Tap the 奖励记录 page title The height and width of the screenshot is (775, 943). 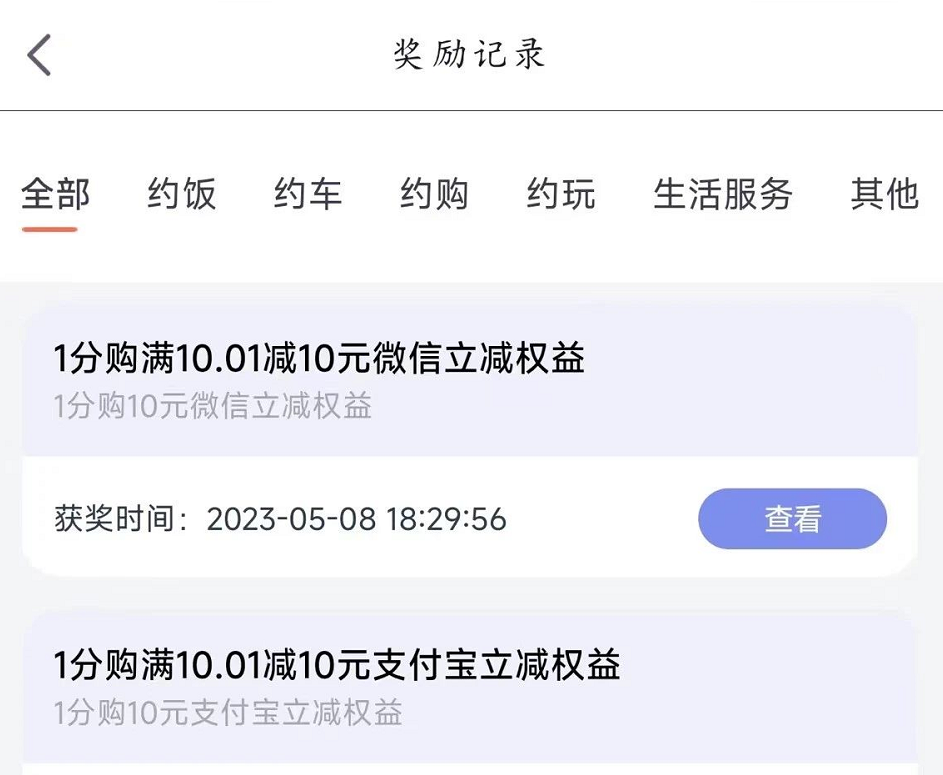(x=469, y=54)
